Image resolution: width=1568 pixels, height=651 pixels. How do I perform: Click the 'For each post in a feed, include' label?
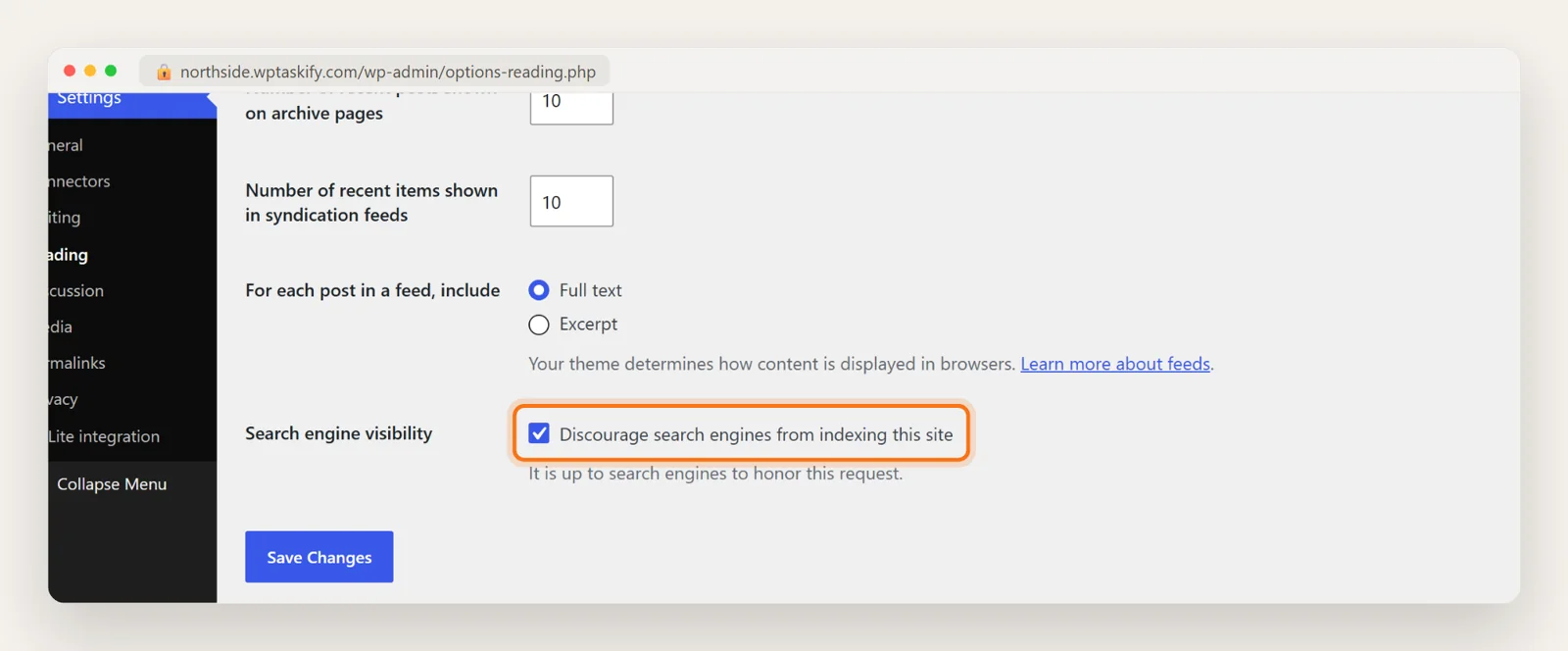tap(372, 290)
